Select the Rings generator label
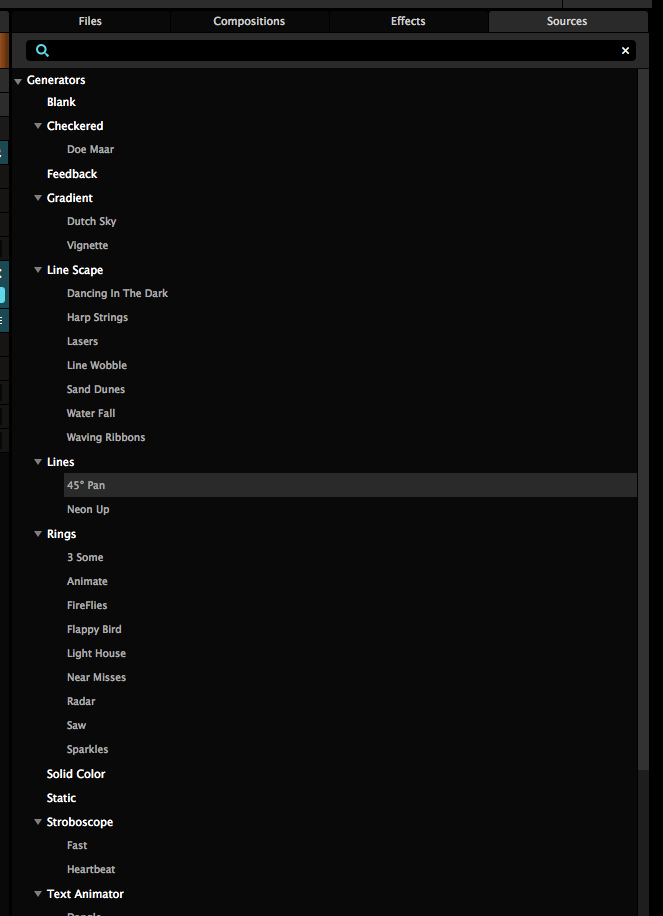This screenshot has width=663, height=916. pos(61,534)
